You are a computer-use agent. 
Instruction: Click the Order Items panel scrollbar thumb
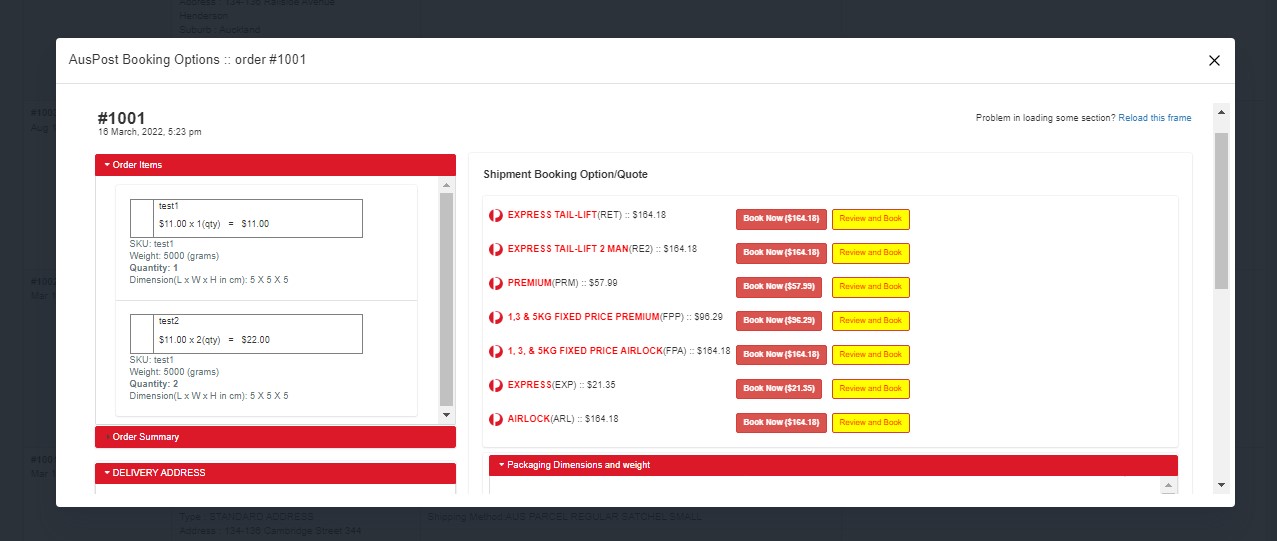pos(447,298)
